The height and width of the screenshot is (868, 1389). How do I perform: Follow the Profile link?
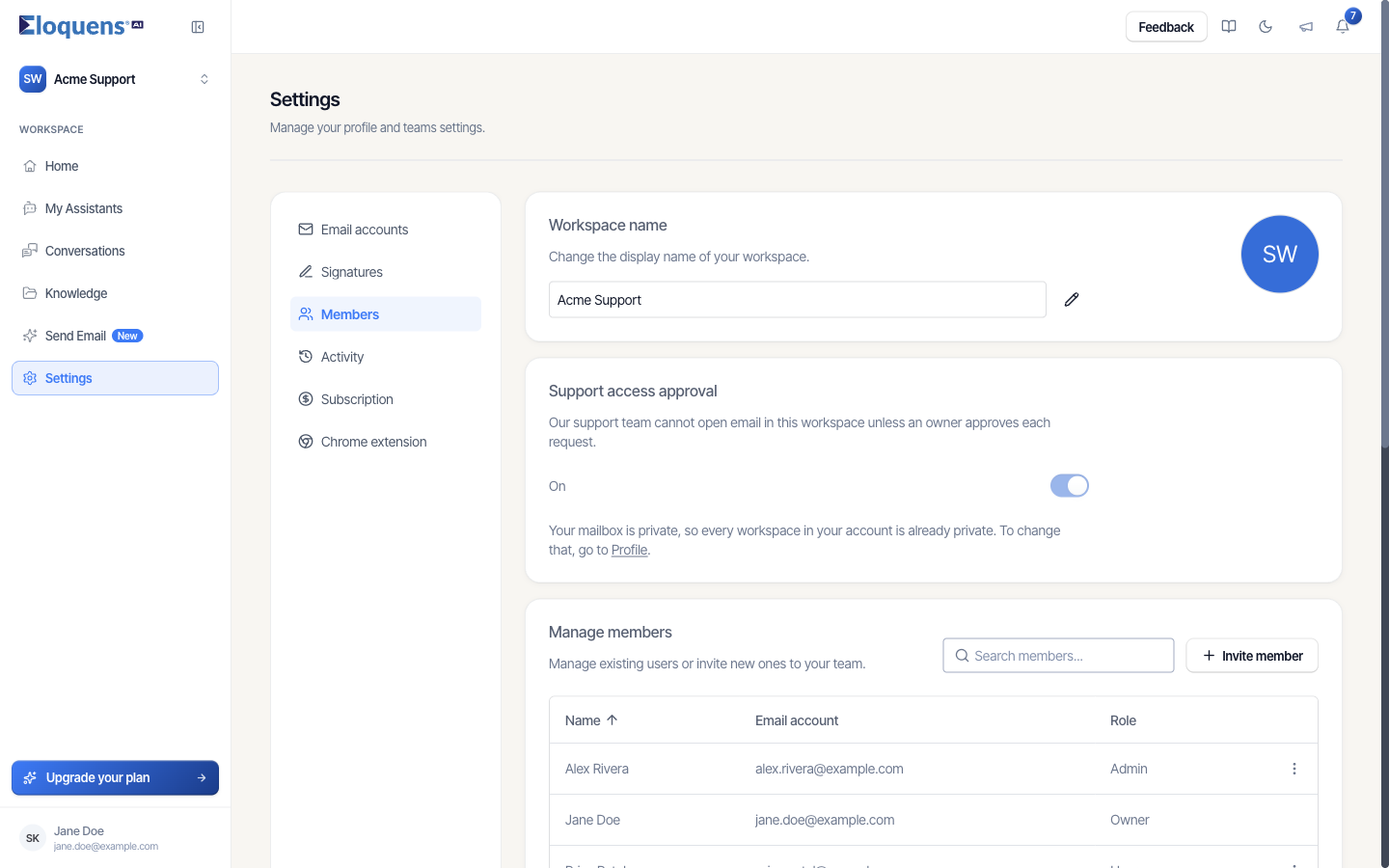click(x=629, y=550)
